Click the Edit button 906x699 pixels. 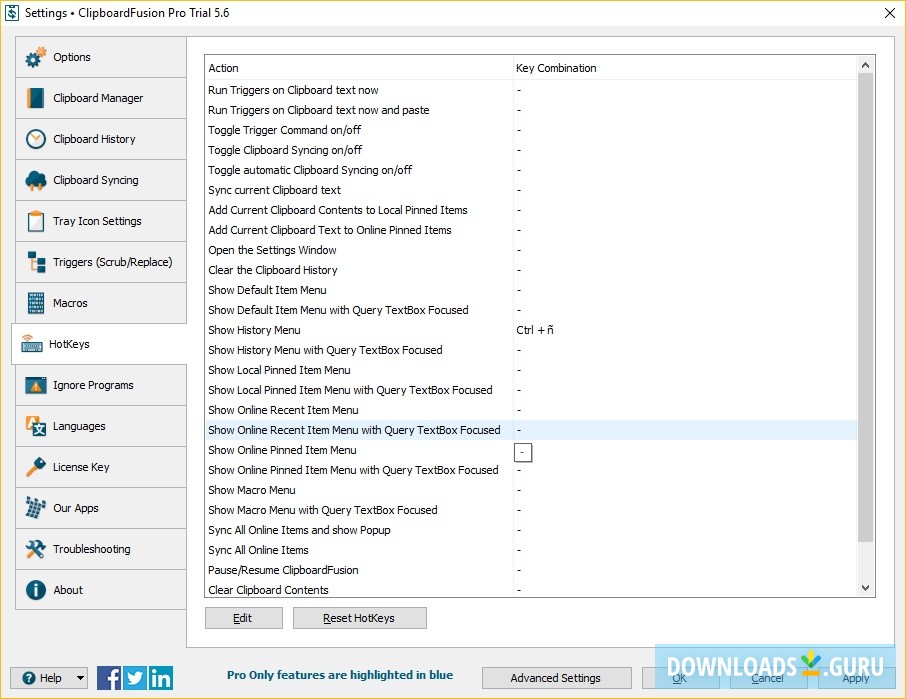(244, 618)
